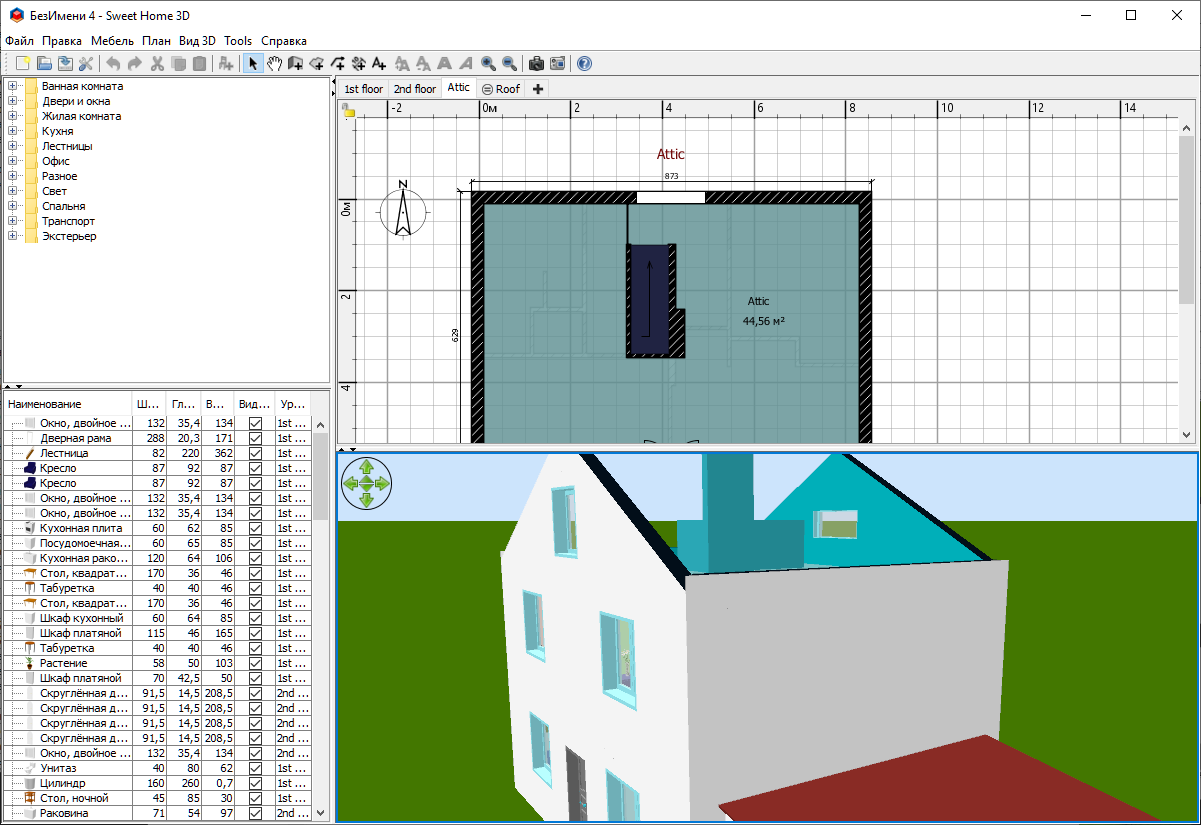Add a new level with plus button
Screen dimensions: 1201x825
tap(538, 89)
